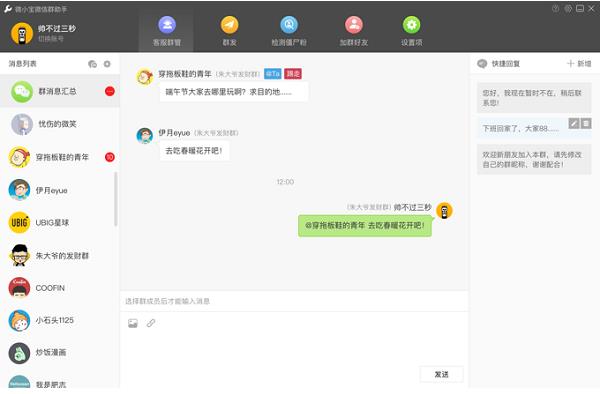Click the 加群好友 add friends icon
Viewport: 615px width, 394px height.
coord(354,25)
